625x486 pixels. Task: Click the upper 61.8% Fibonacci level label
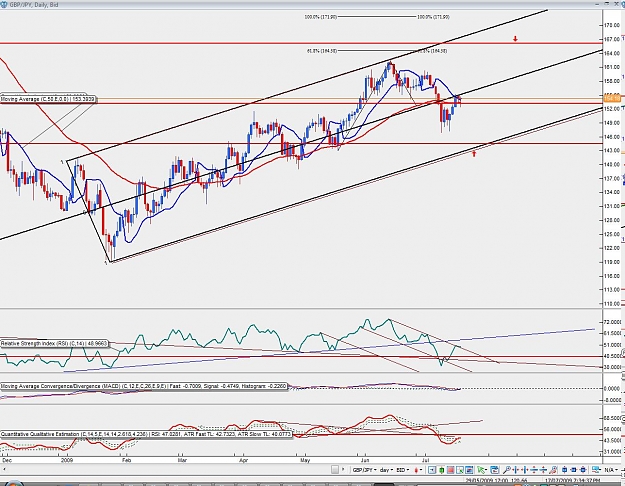coord(322,51)
